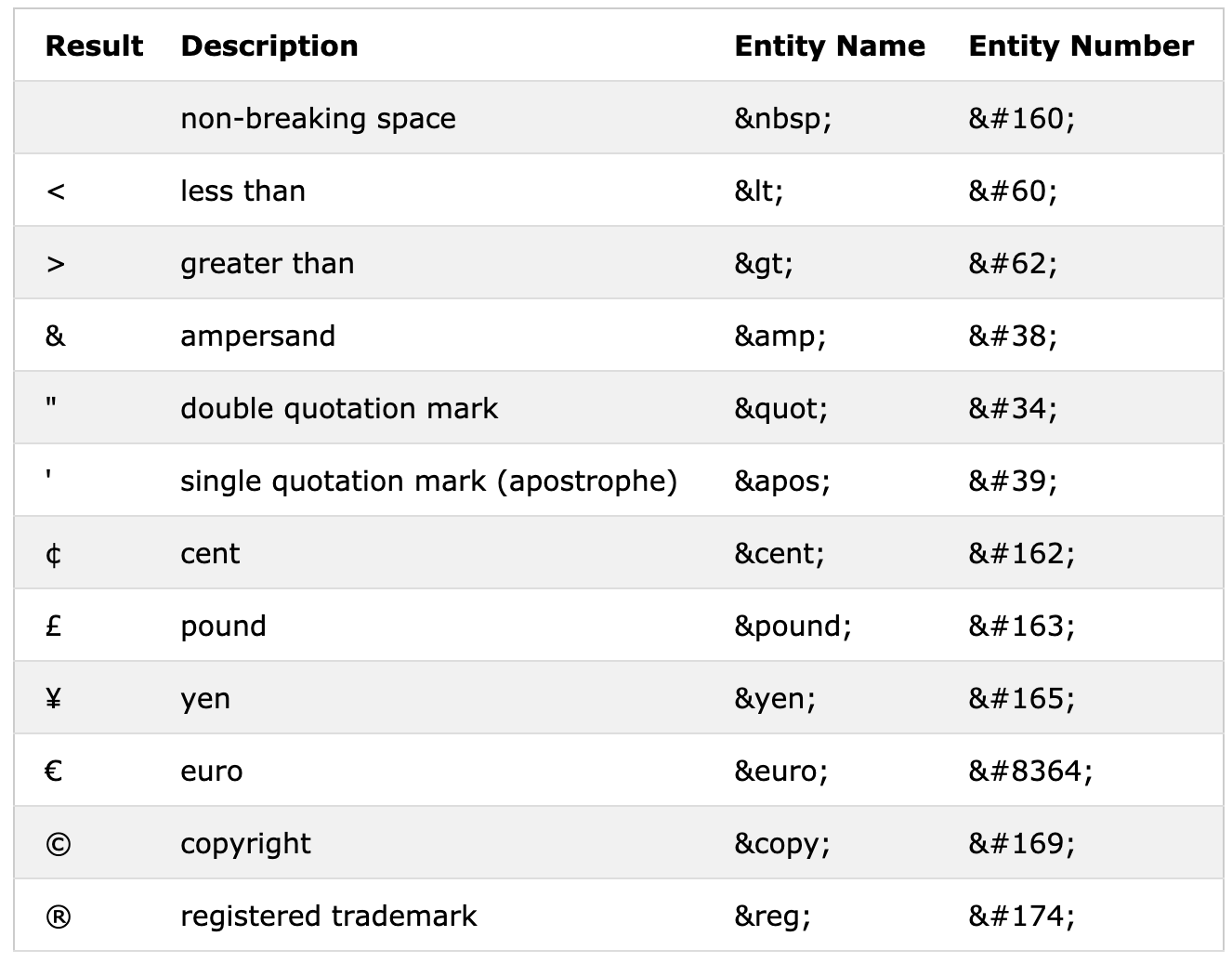Click the cent sign symbol
1232x963 pixels.
click(54, 555)
